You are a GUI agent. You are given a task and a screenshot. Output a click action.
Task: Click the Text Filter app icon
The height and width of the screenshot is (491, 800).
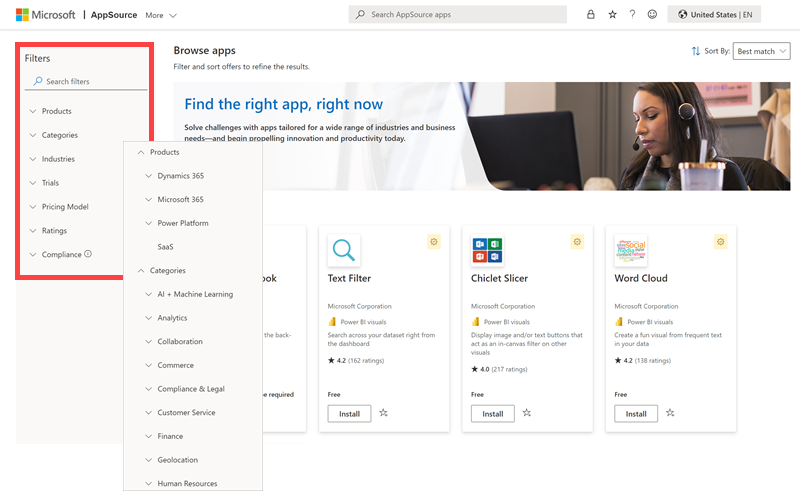(x=344, y=250)
